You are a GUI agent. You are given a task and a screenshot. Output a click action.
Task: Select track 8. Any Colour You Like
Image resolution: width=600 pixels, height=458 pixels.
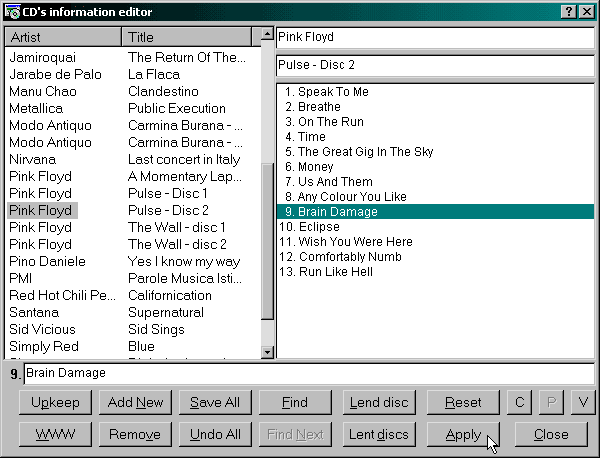pos(435,197)
